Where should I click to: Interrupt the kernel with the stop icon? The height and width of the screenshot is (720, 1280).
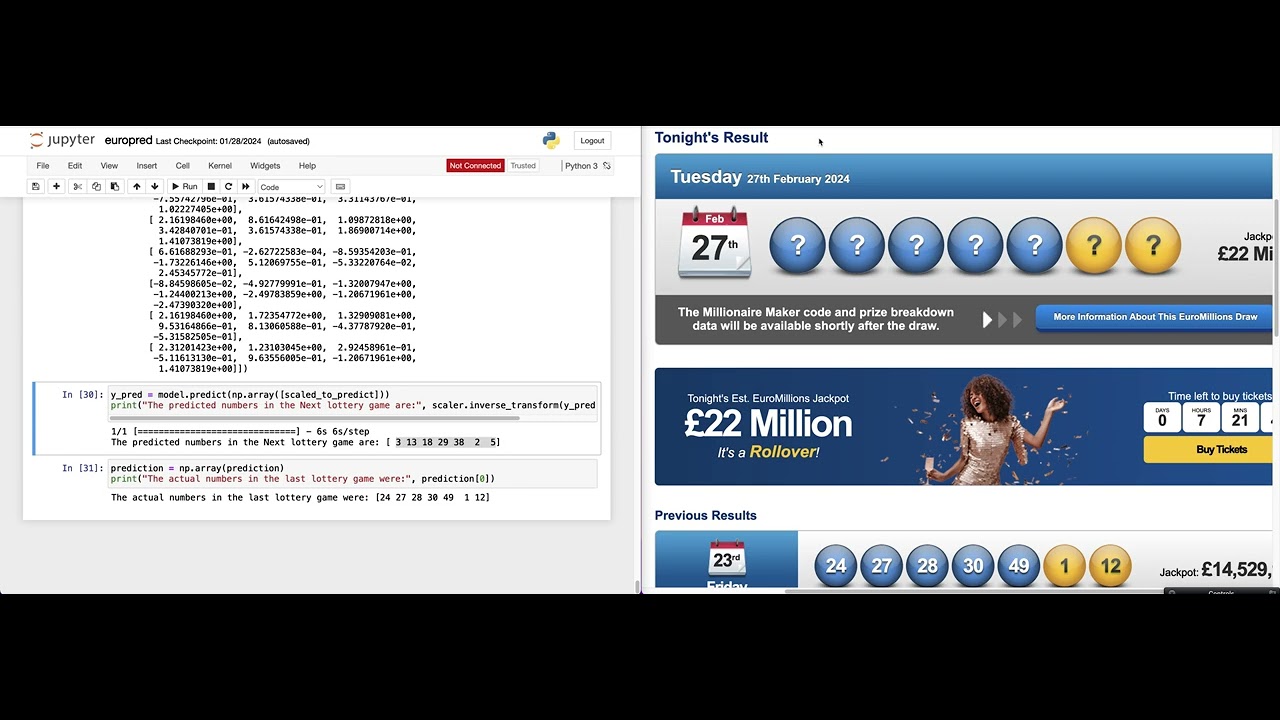pyautogui.click(x=211, y=187)
